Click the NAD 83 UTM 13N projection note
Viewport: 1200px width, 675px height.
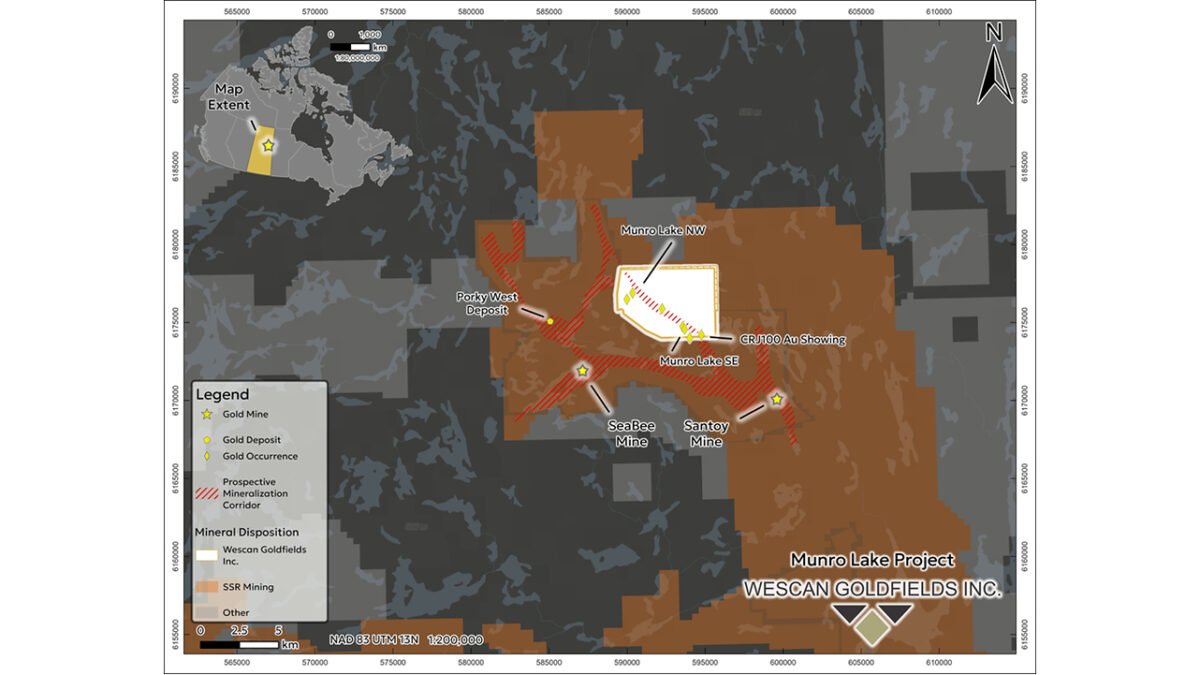click(x=407, y=639)
